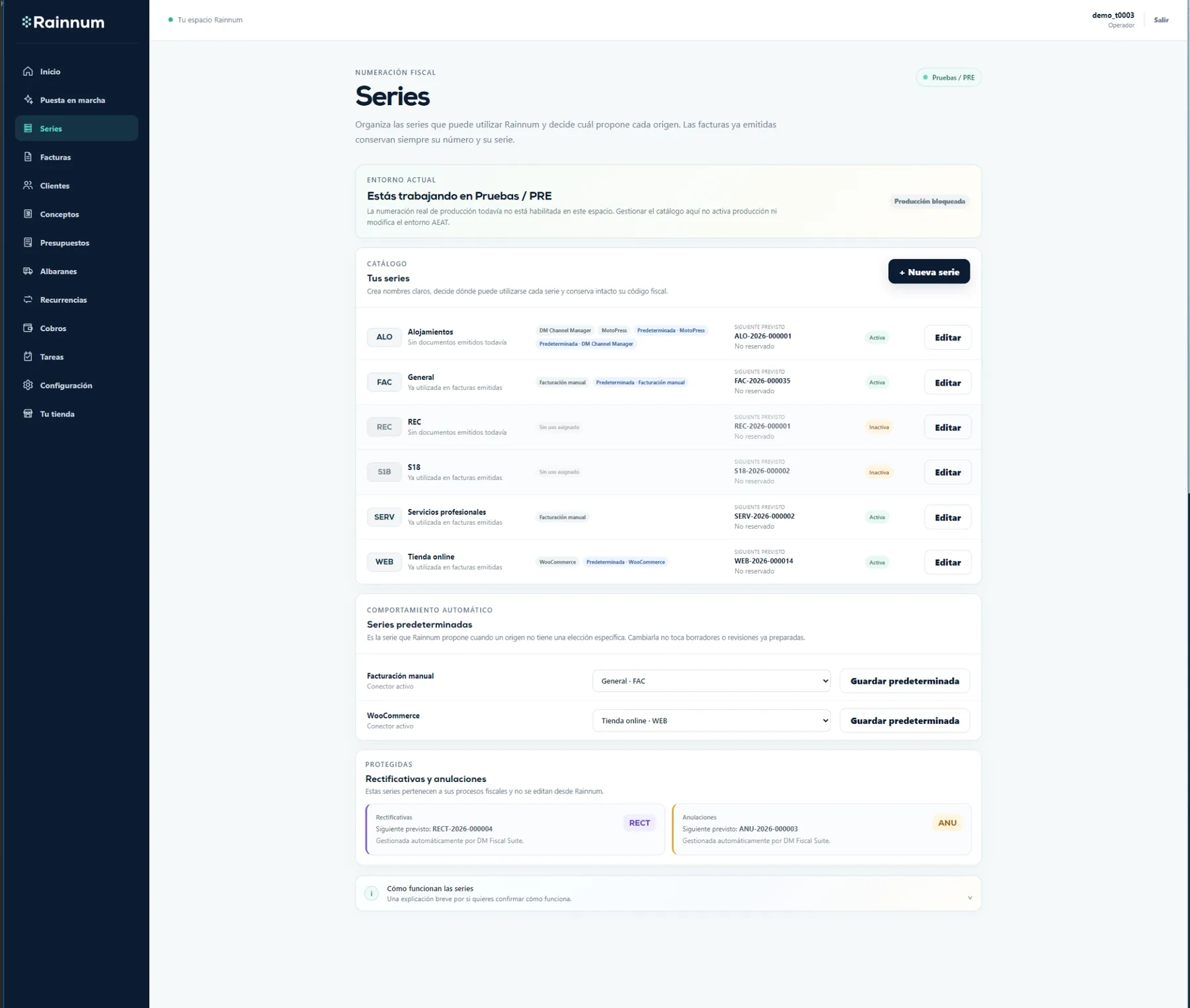Click Editar on the S18 row
Viewport: 1190px width, 1008px height.
click(947, 473)
